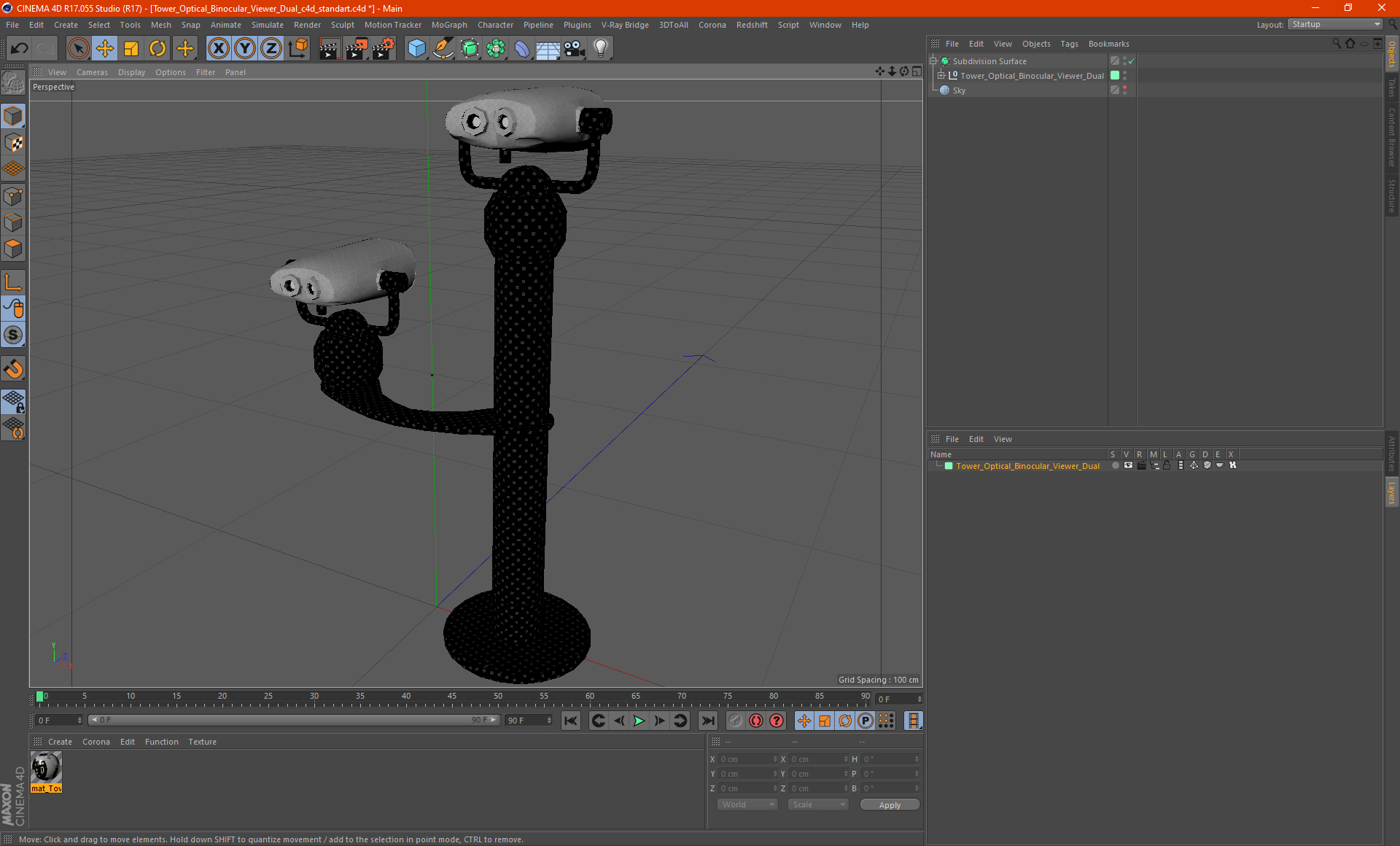Screen dimensions: 1400x846
Task: Click the timeline range slider bar
Action: (293, 720)
